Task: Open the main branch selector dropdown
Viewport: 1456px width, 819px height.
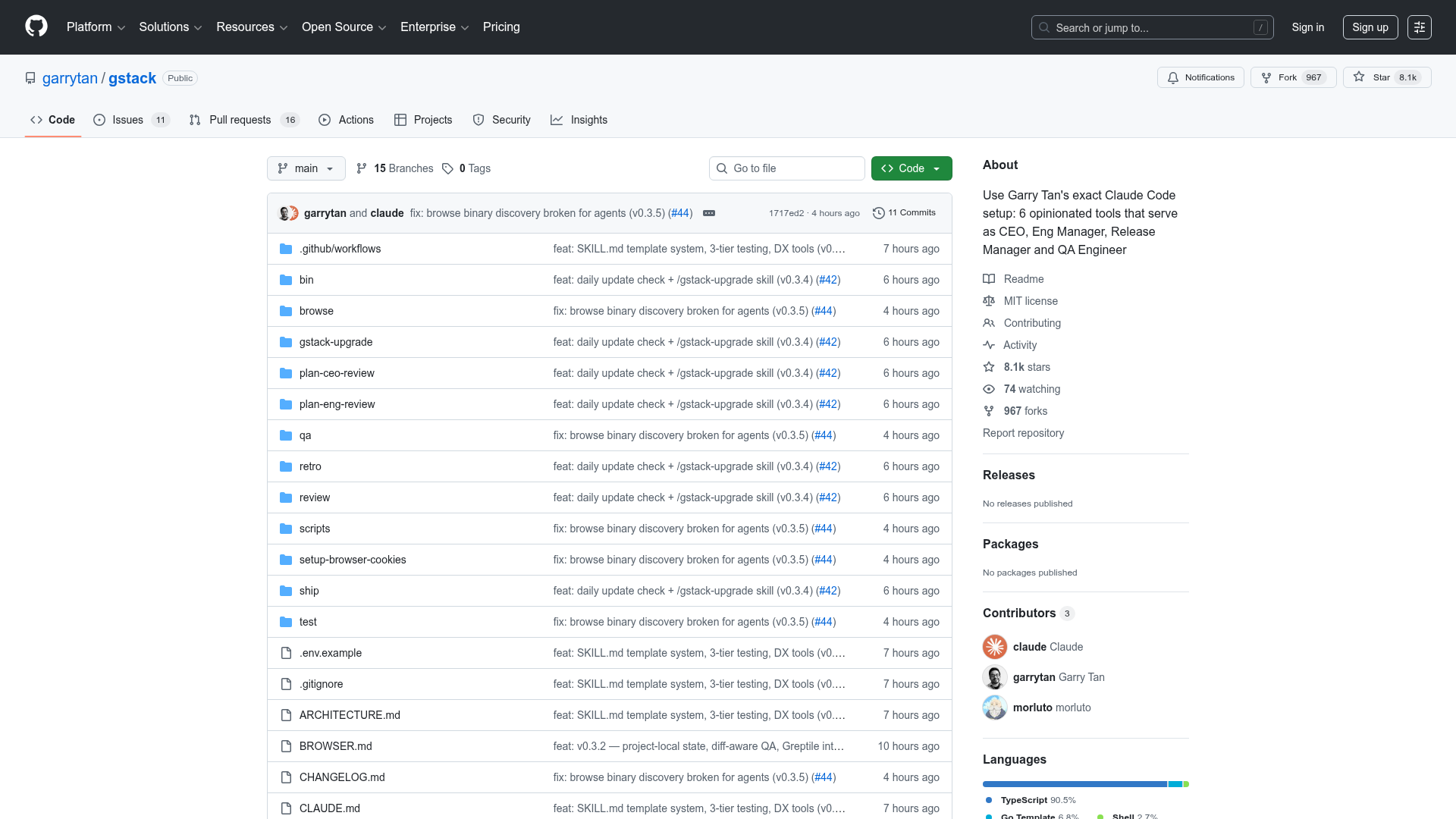Action: point(306,168)
